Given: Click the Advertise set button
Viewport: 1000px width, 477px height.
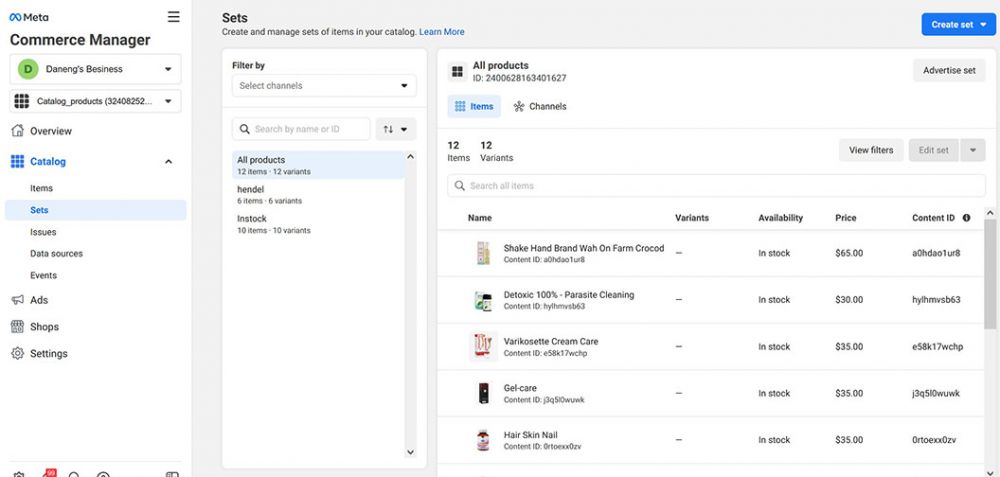Looking at the screenshot, I should (949, 70).
